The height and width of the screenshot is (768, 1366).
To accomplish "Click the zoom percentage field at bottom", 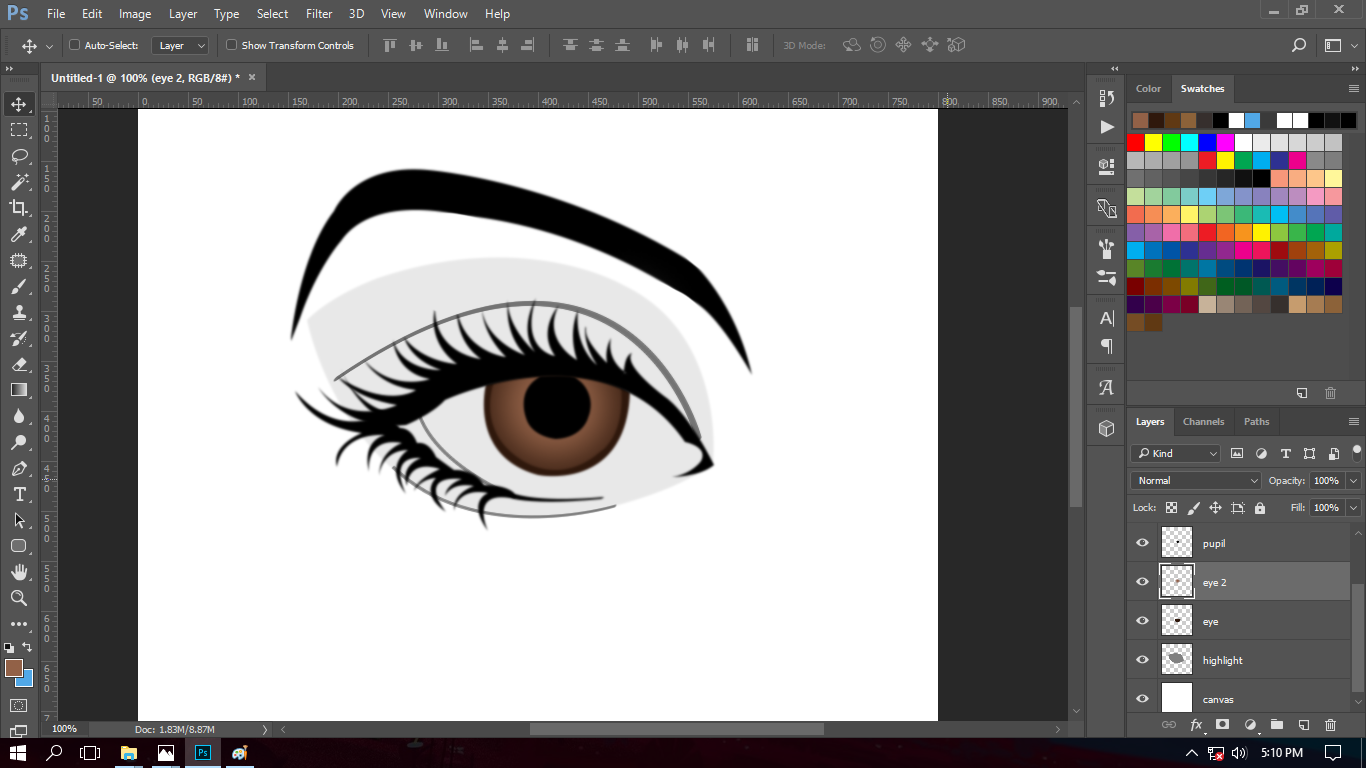I will 64,729.
